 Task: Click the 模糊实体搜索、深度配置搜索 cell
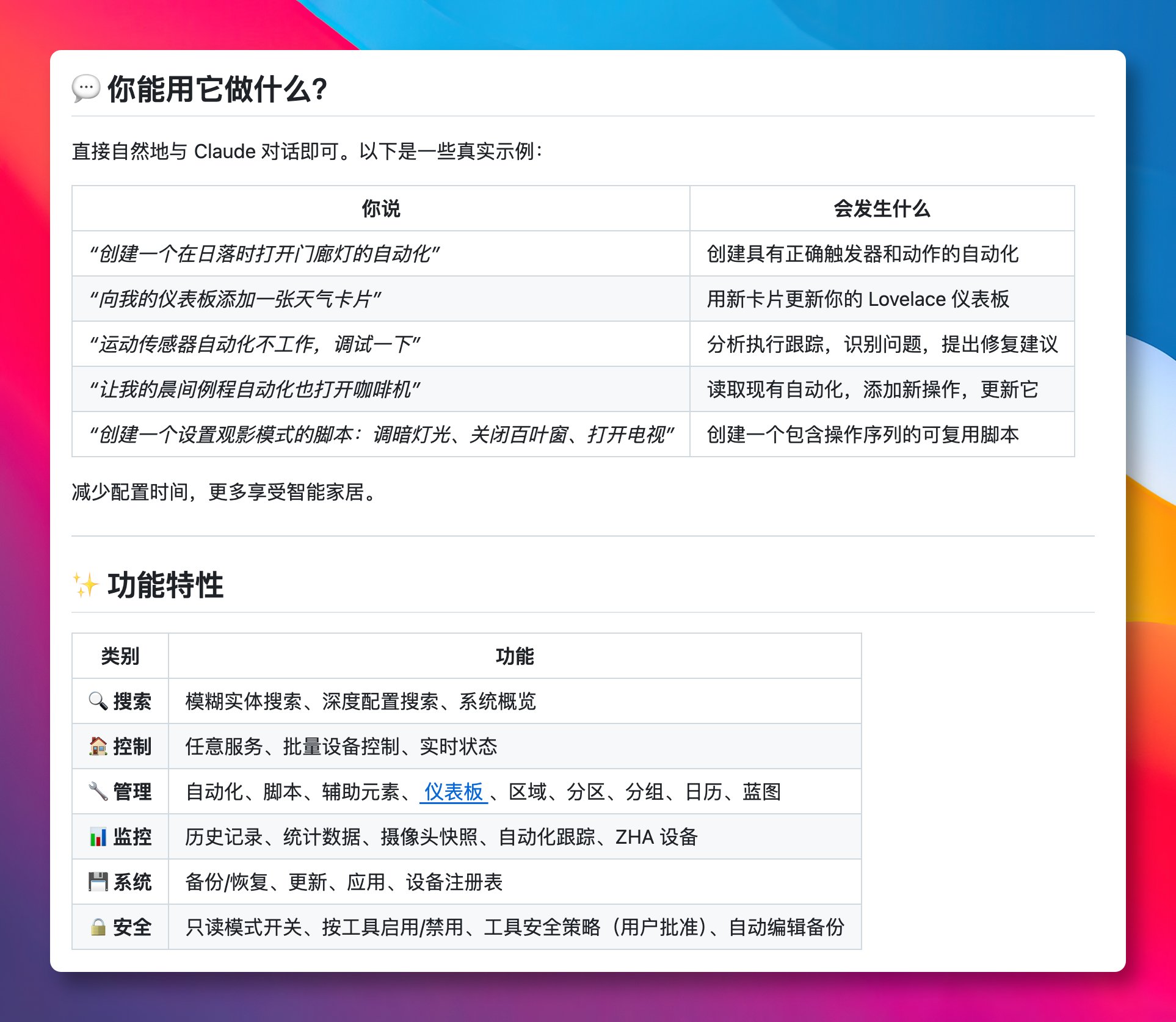click(x=515, y=701)
